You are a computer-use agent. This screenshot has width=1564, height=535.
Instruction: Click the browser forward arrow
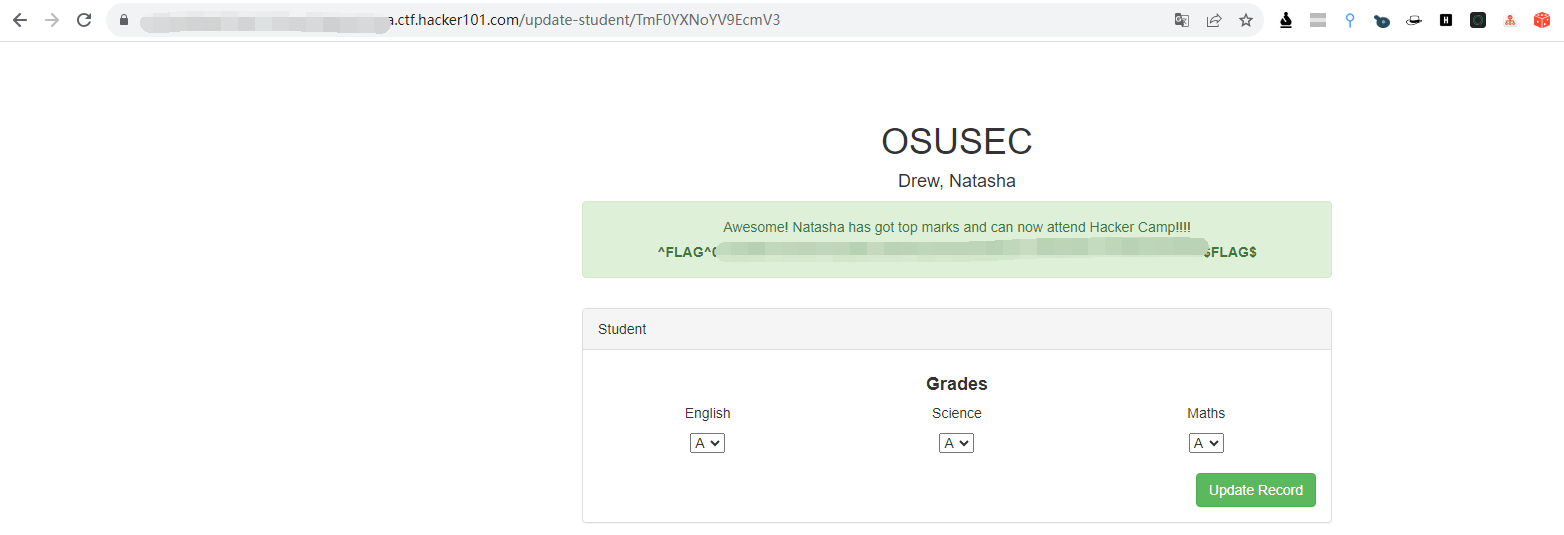(x=52, y=20)
